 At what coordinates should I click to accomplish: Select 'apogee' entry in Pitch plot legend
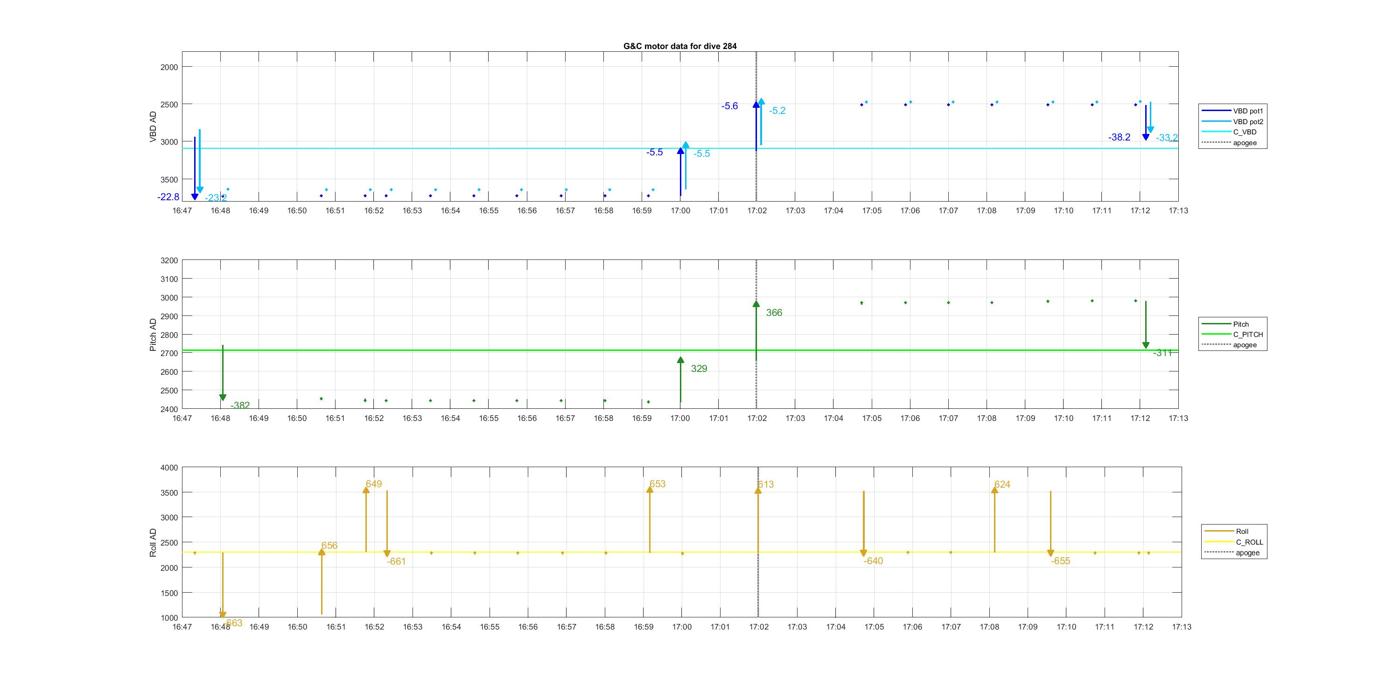pos(1232,345)
